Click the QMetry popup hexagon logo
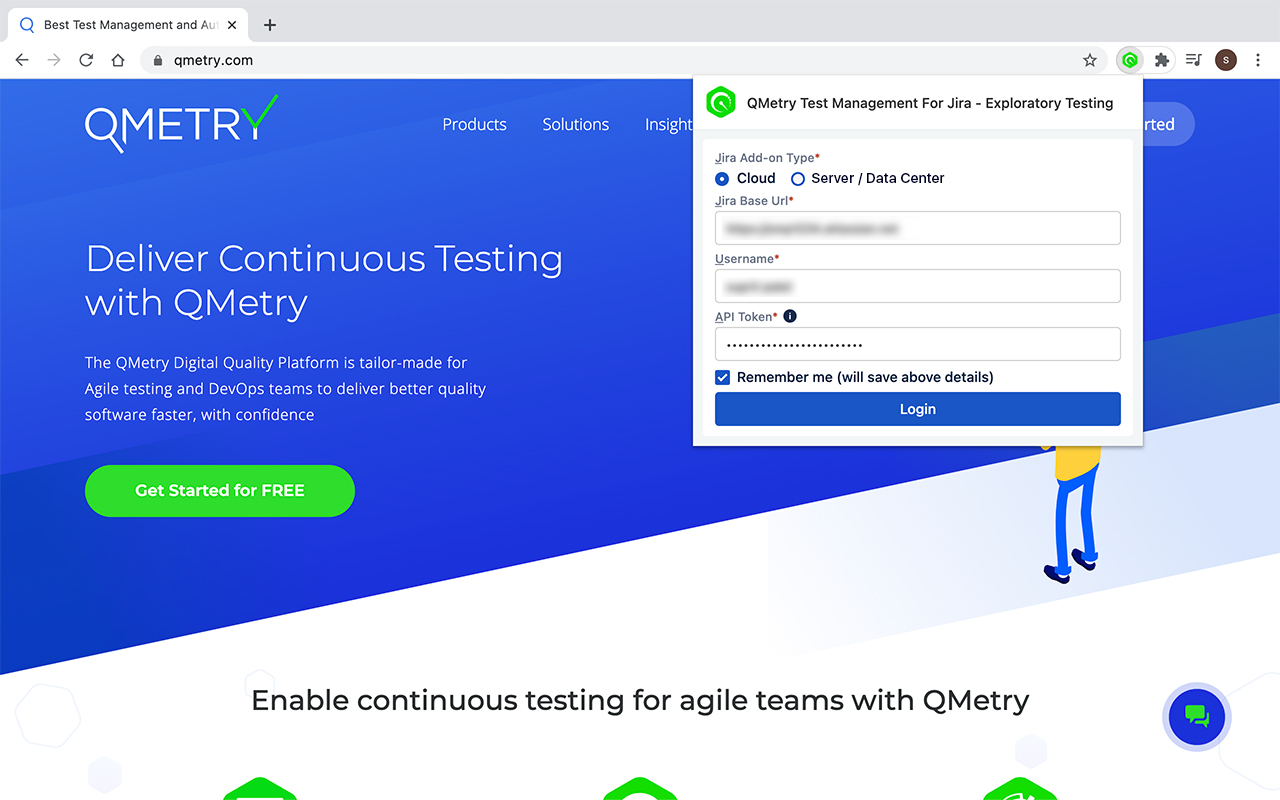This screenshot has height=800, width=1280. (x=721, y=102)
